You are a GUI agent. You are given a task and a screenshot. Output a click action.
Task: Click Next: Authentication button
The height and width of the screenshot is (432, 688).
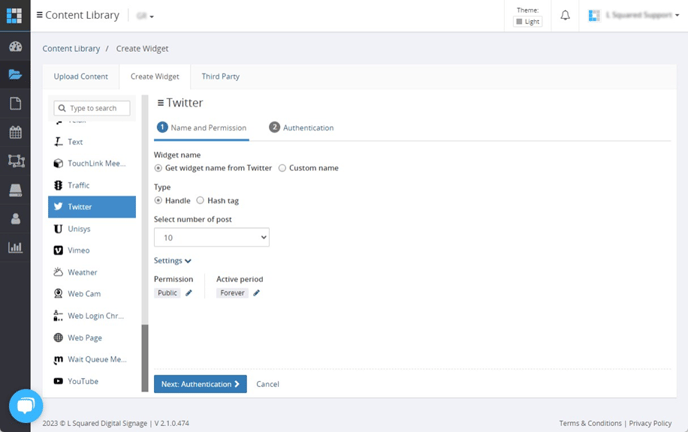200,384
